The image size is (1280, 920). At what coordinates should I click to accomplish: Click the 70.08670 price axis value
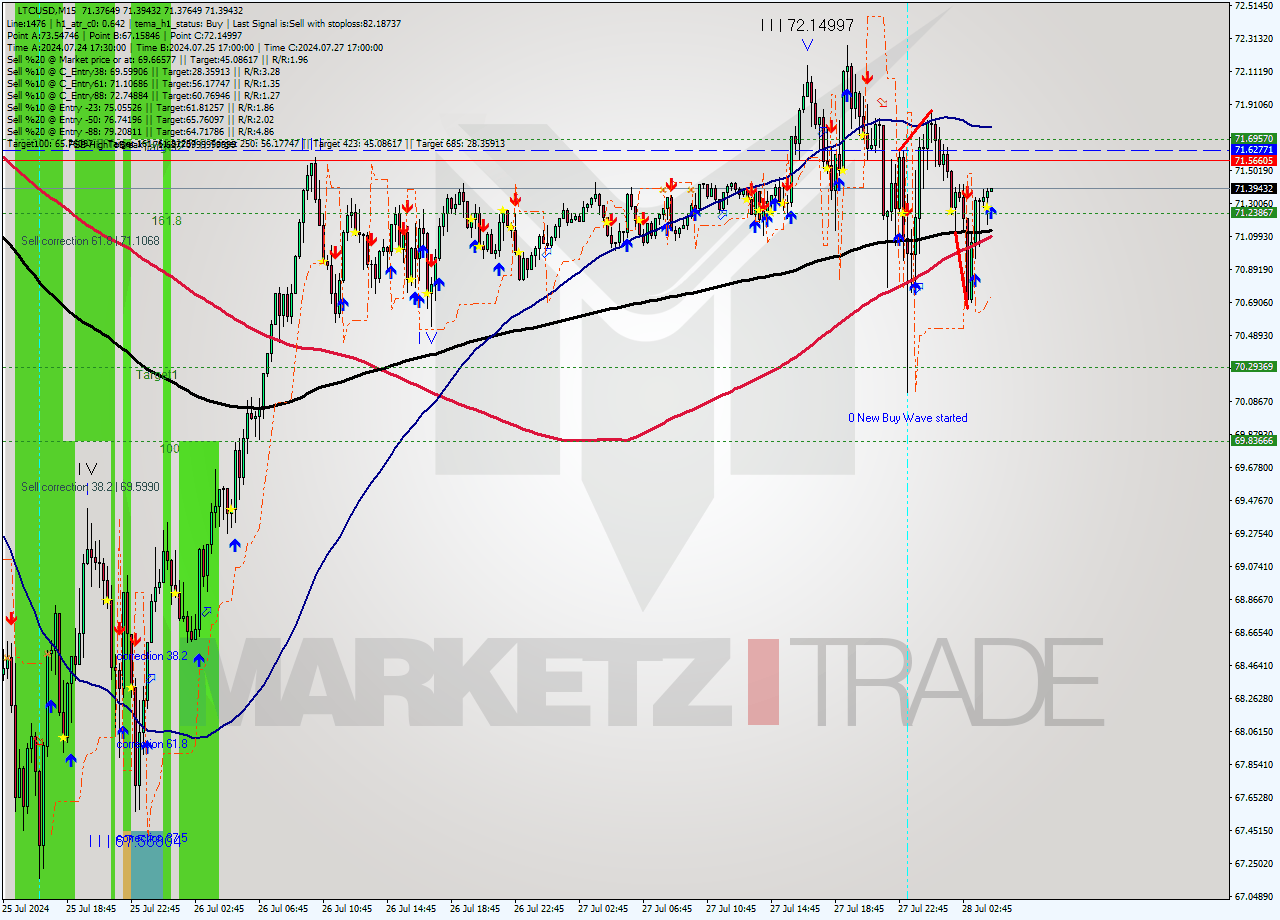pos(1253,401)
